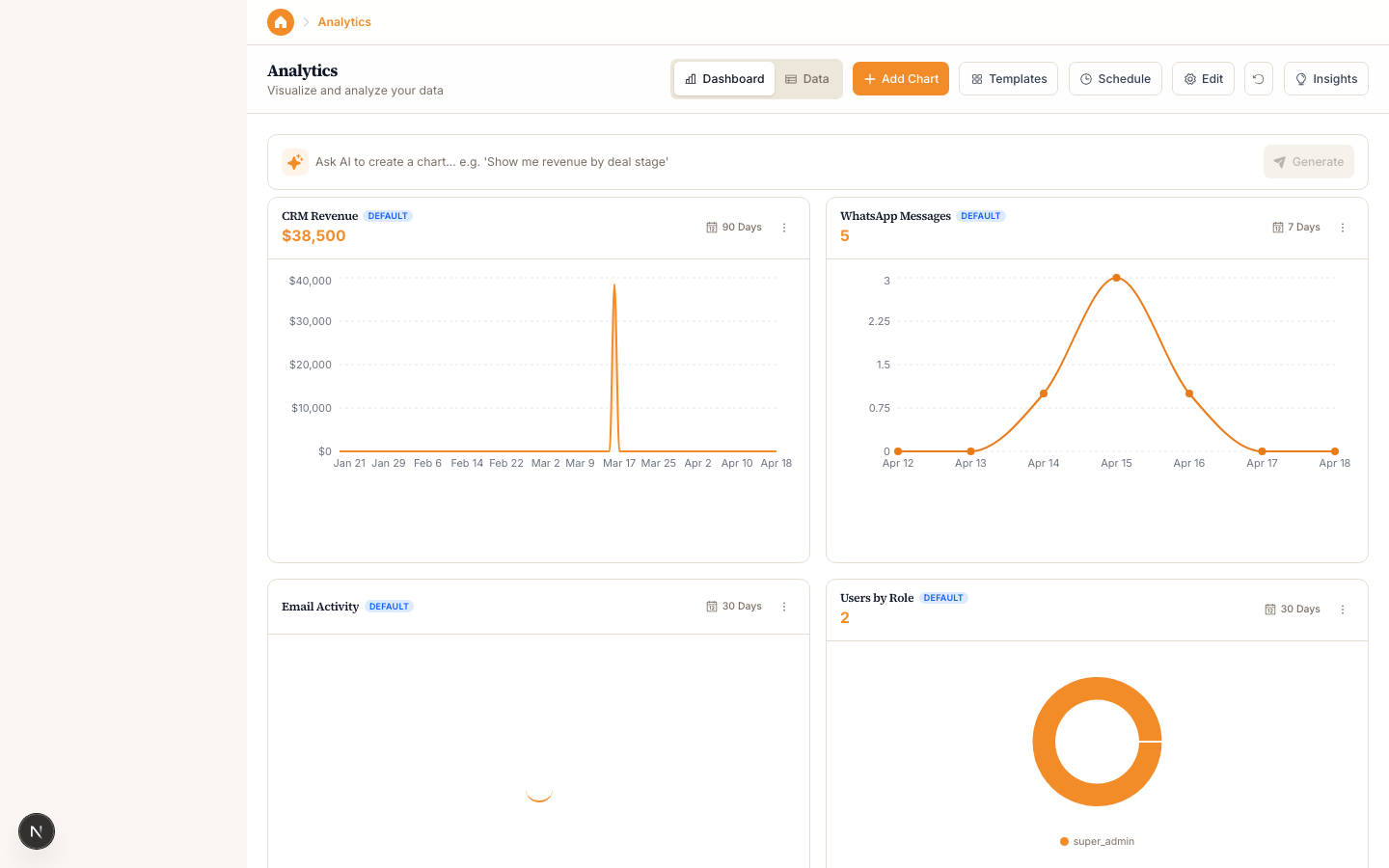The width and height of the screenshot is (1389, 868).
Task: Click the sparkle AI icon in the prompt bar
Action: coord(295,161)
